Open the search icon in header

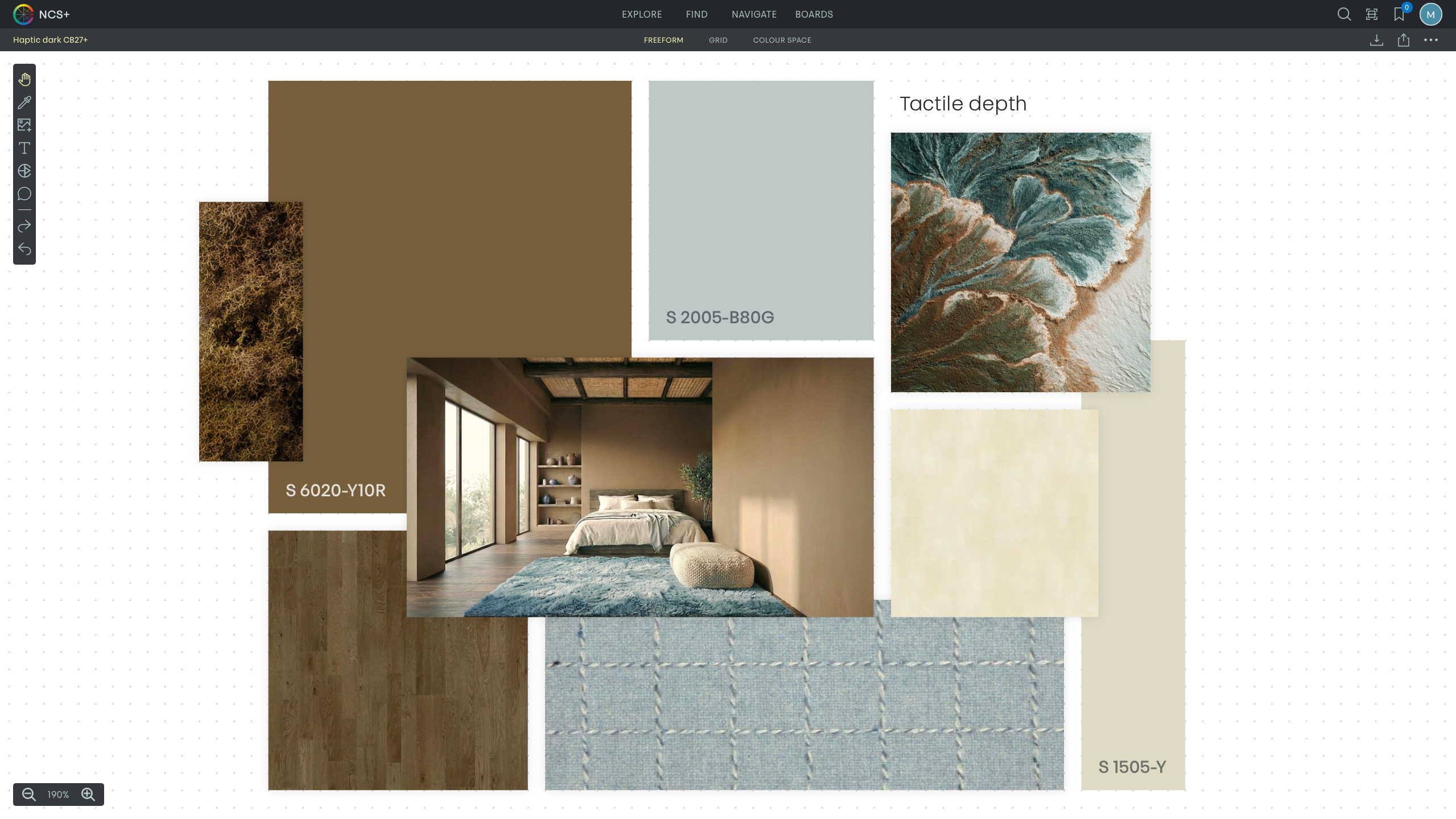click(x=1344, y=14)
